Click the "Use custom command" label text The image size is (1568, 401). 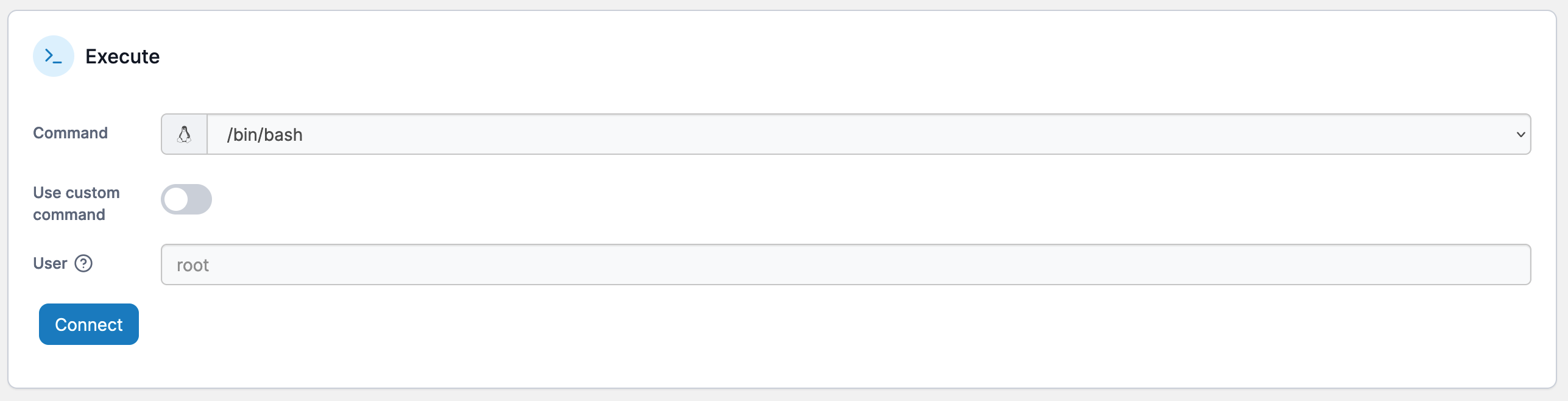pos(76,204)
